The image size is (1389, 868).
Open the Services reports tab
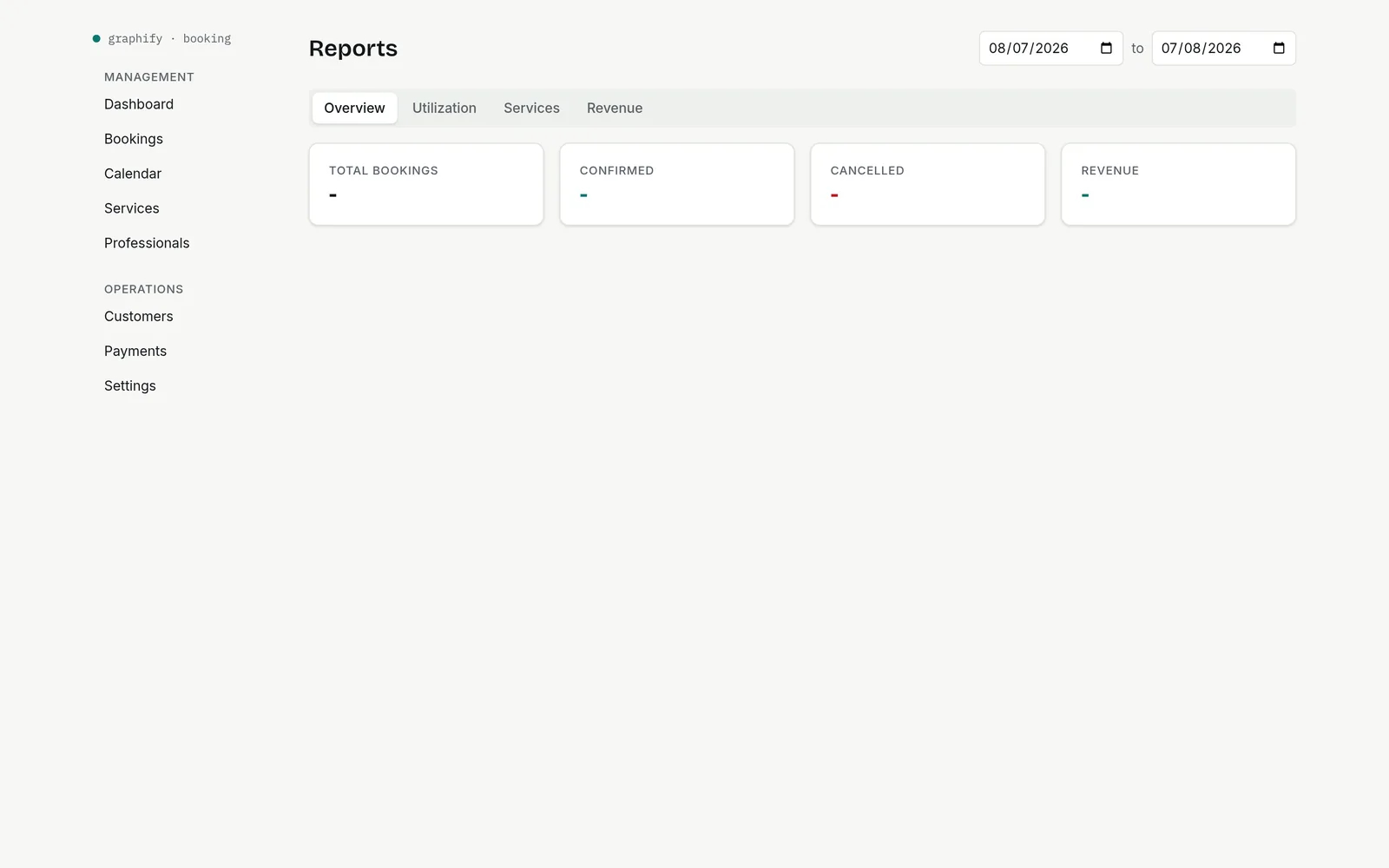tap(531, 108)
